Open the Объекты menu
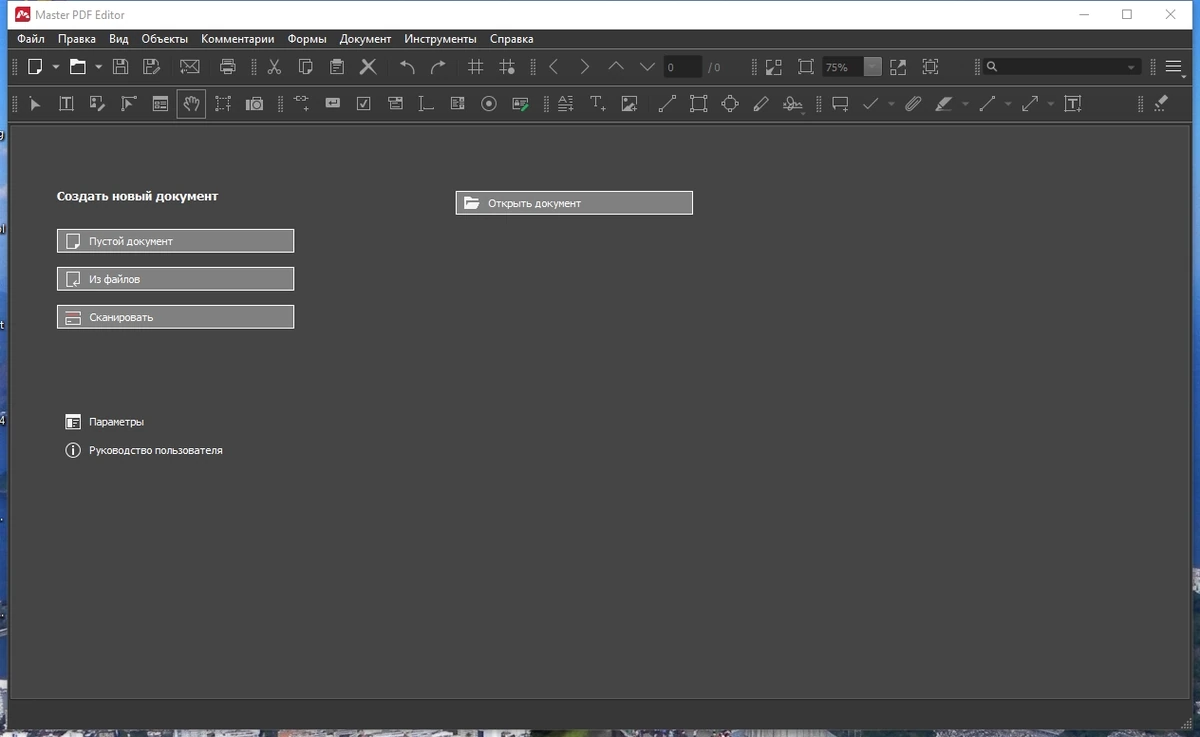 tap(165, 39)
